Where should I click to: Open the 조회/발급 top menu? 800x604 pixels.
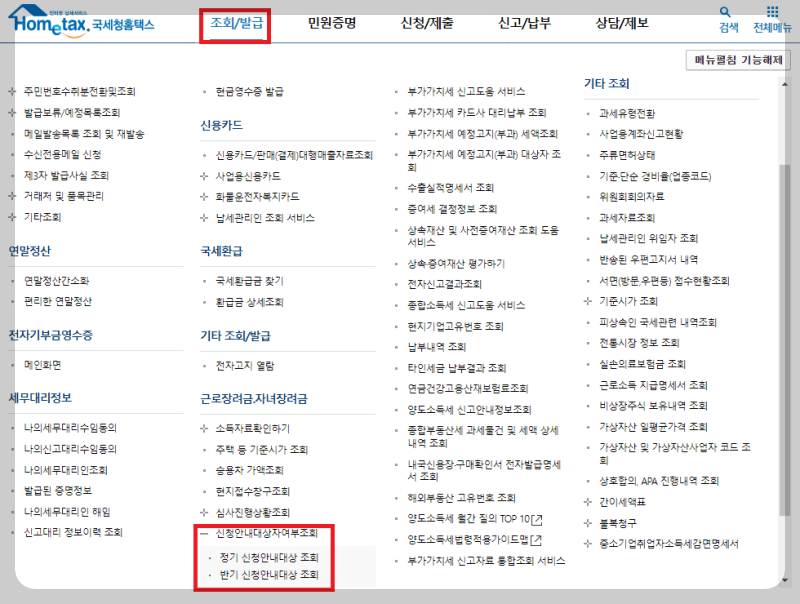pyautogui.click(x=237, y=23)
